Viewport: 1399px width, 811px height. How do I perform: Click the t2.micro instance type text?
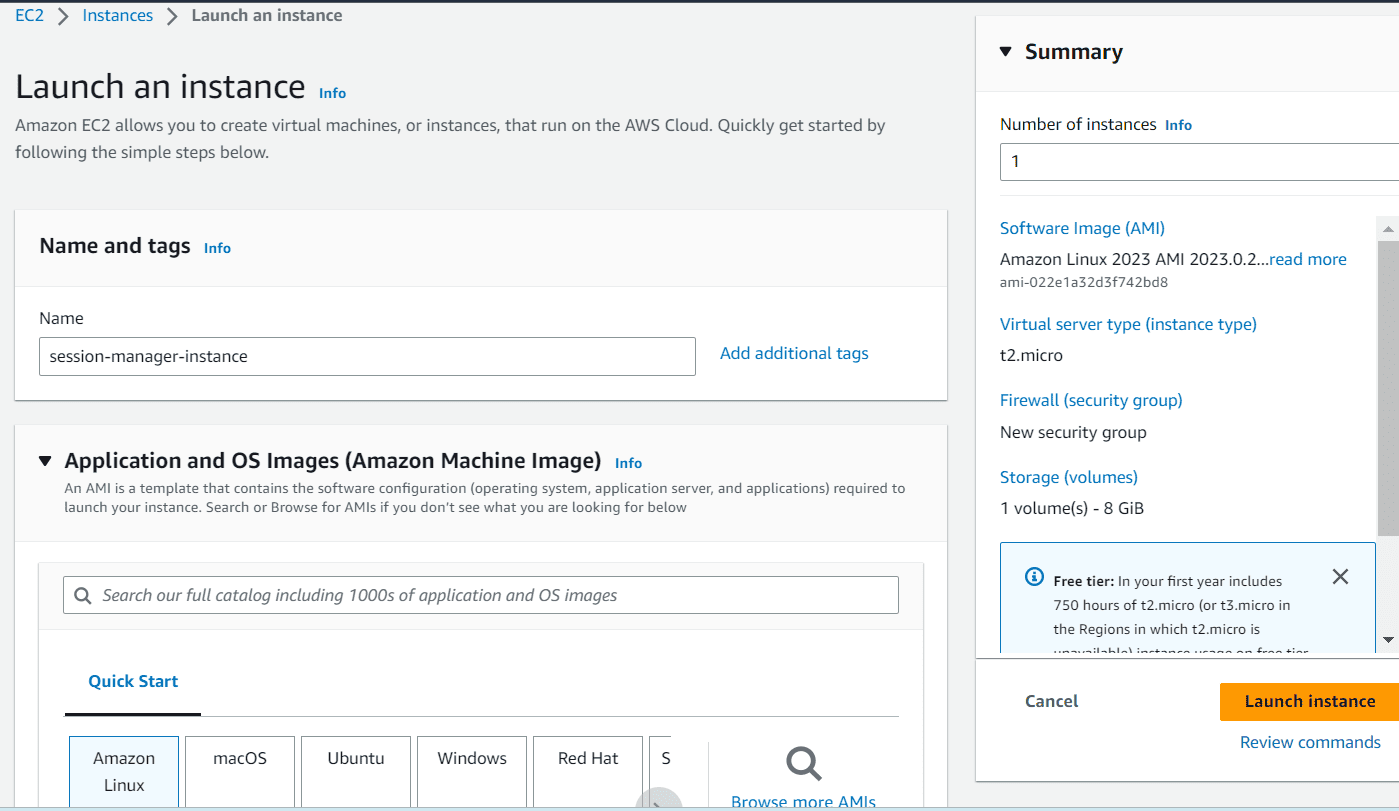point(1031,355)
